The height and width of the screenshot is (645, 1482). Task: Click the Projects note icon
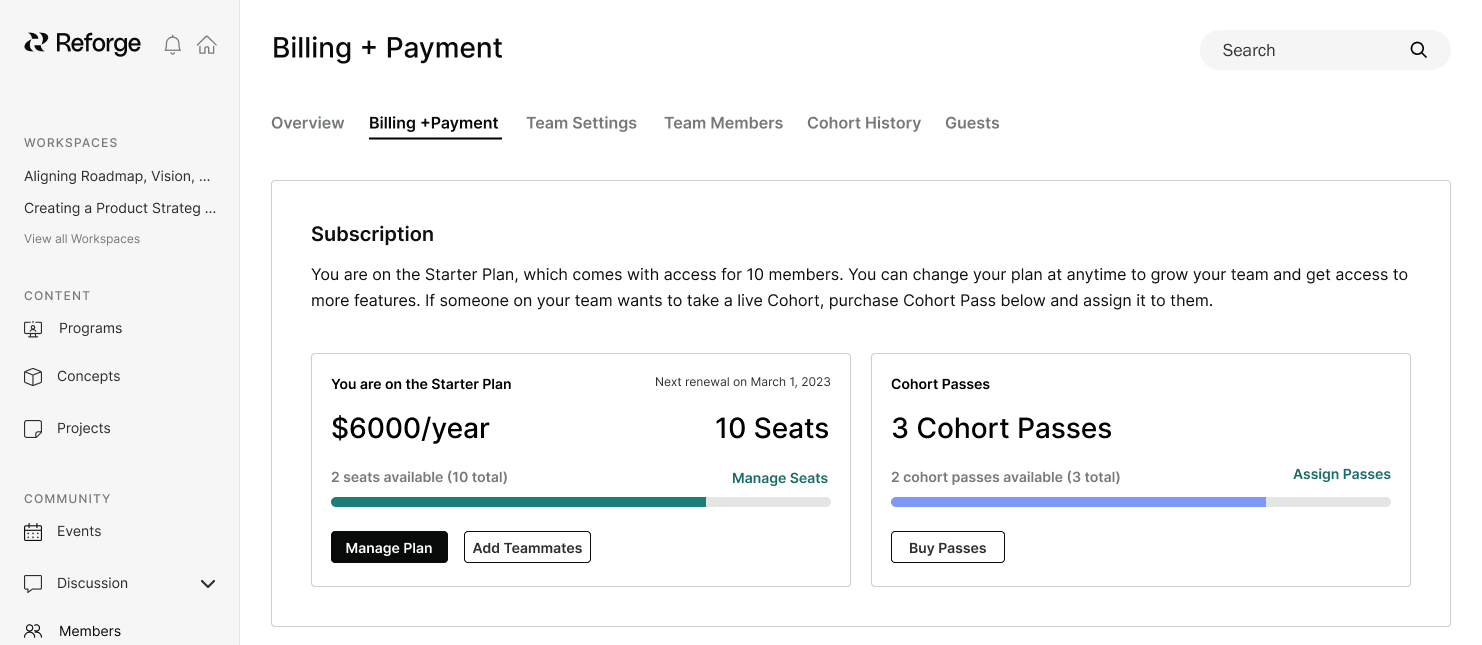pyautogui.click(x=33, y=429)
